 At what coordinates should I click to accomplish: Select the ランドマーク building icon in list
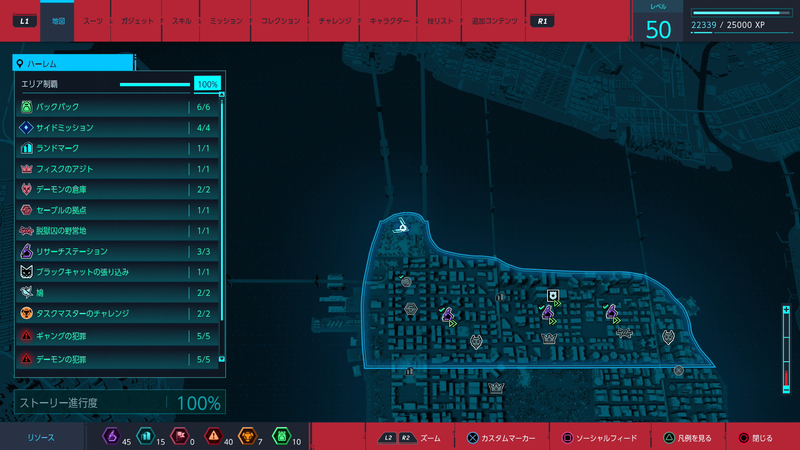[27, 148]
